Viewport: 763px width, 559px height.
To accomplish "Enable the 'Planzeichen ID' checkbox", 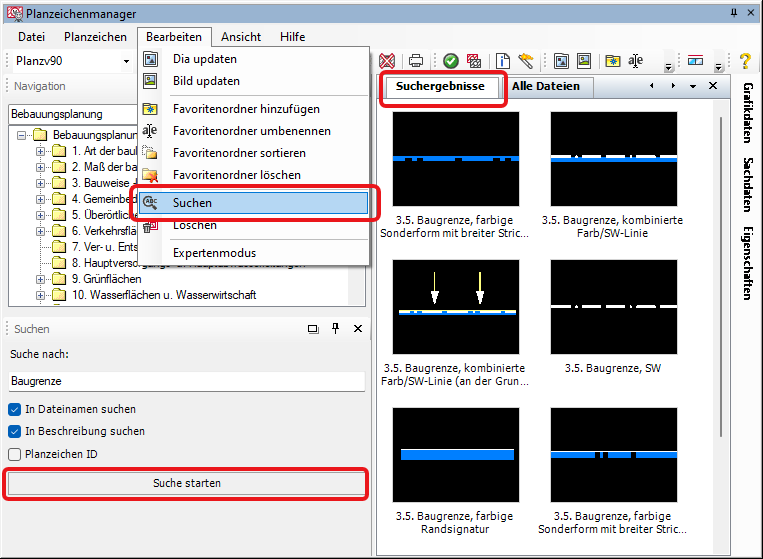I will [x=15, y=454].
